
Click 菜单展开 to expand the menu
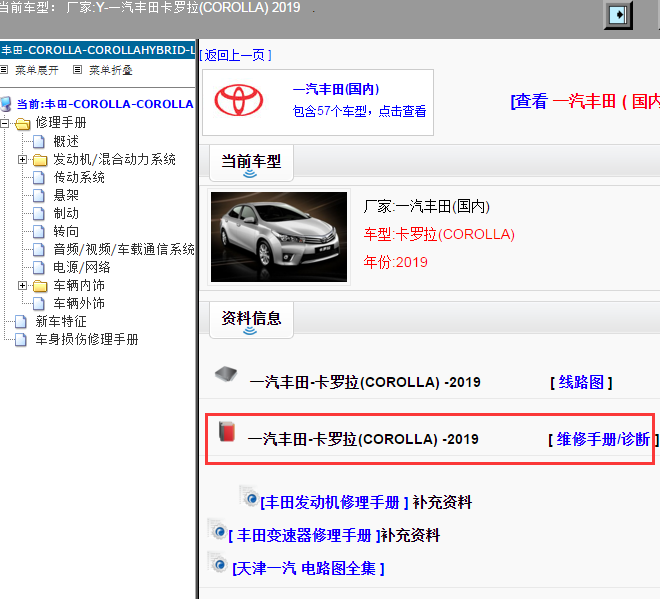(x=37, y=70)
